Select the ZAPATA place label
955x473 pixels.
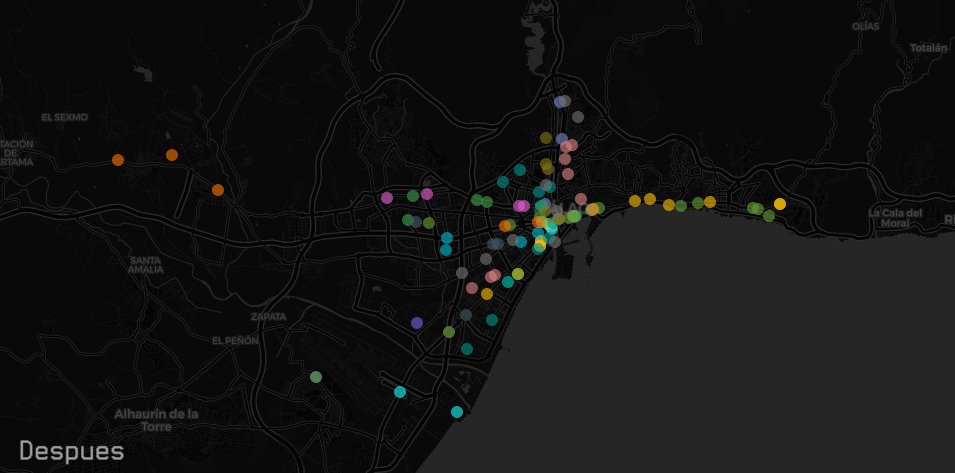(x=268, y=317)
